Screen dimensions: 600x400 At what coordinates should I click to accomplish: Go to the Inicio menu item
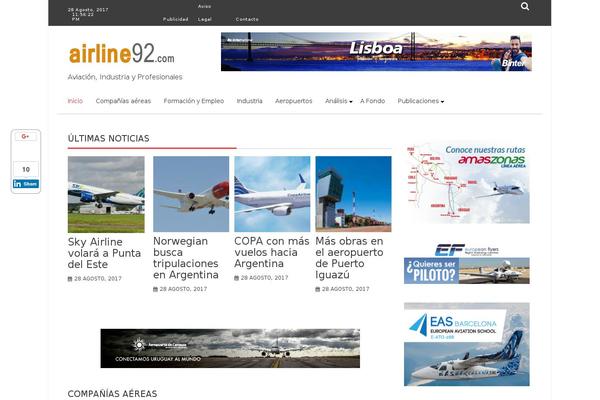[75, 101]
